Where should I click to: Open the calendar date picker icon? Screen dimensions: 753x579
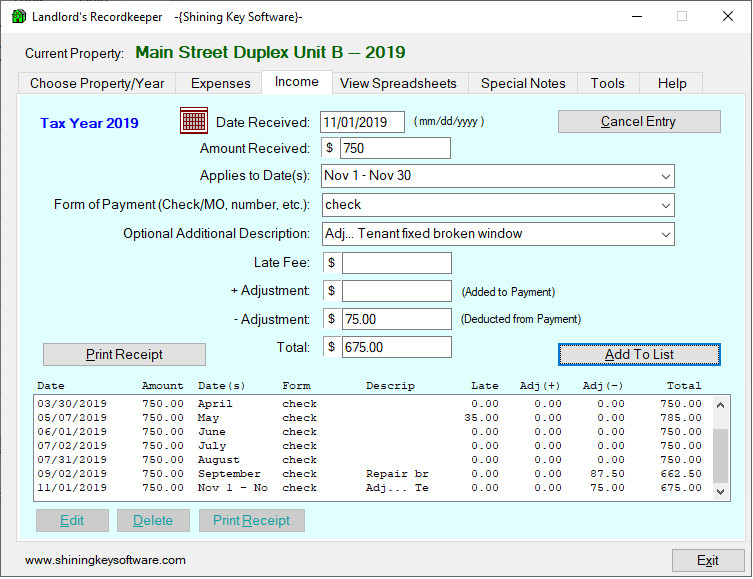pos(194,121)
